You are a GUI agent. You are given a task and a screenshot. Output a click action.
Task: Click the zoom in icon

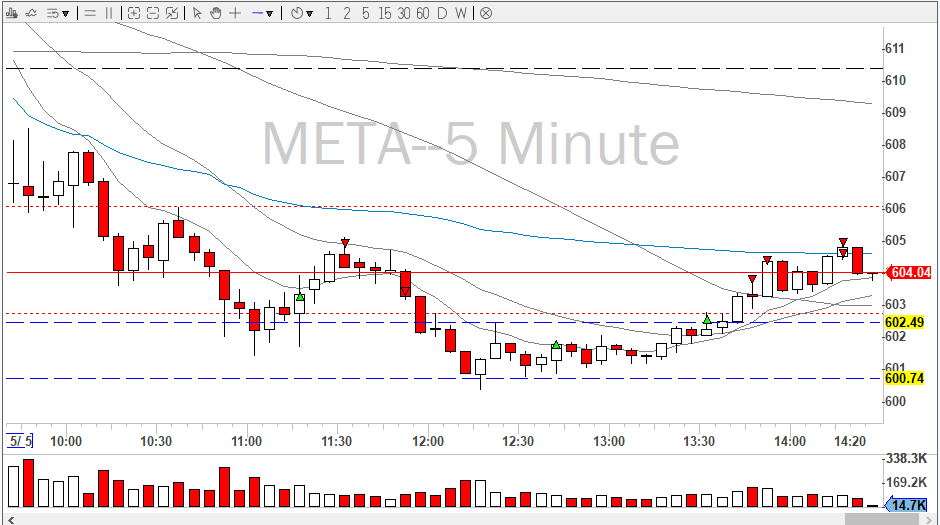click(x=134, y=13)
